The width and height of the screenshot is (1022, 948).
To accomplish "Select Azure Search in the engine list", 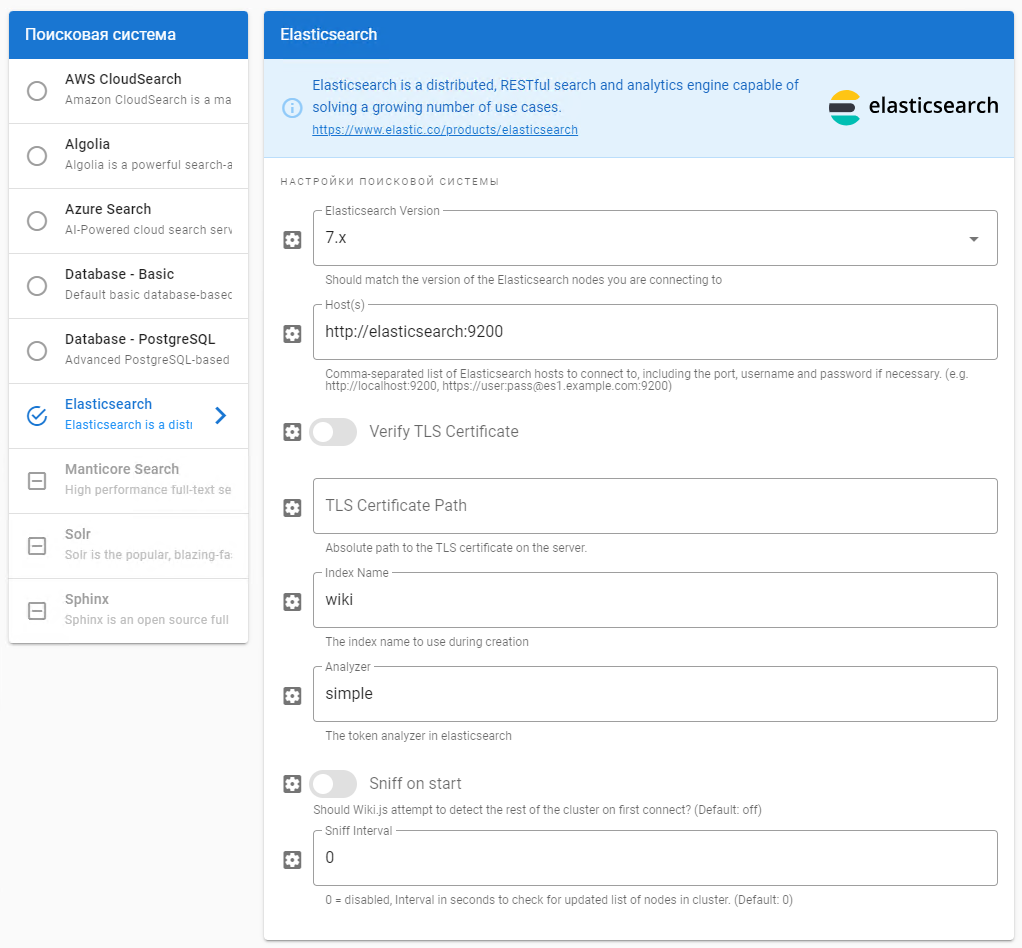I will point(37,221).
